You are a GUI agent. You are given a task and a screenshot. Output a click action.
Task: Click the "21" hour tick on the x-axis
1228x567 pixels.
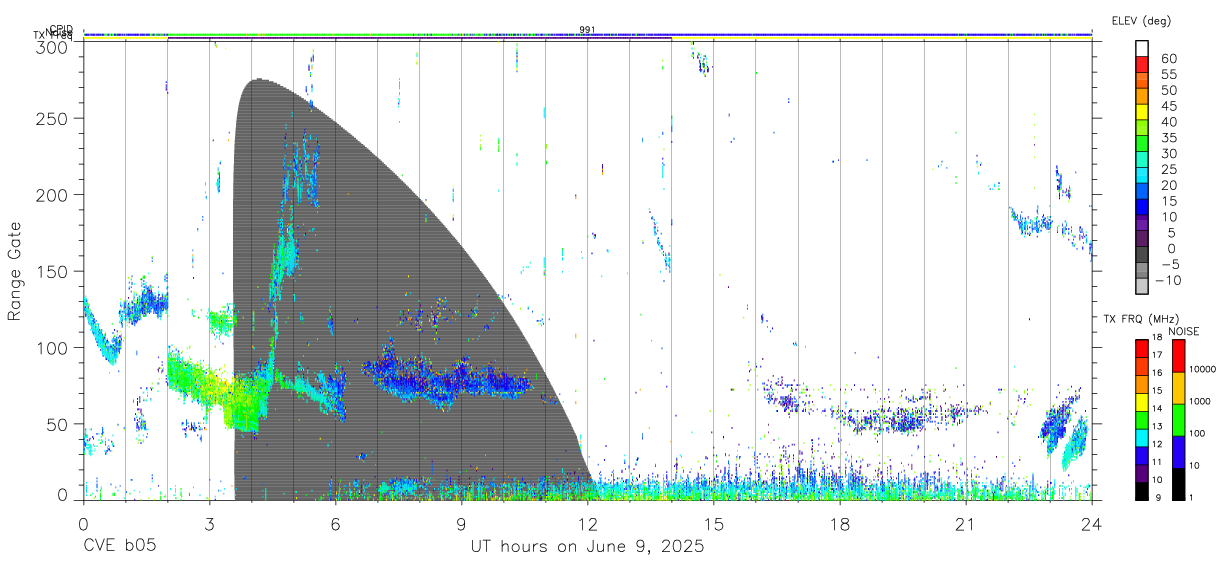(x=966, y=524)
